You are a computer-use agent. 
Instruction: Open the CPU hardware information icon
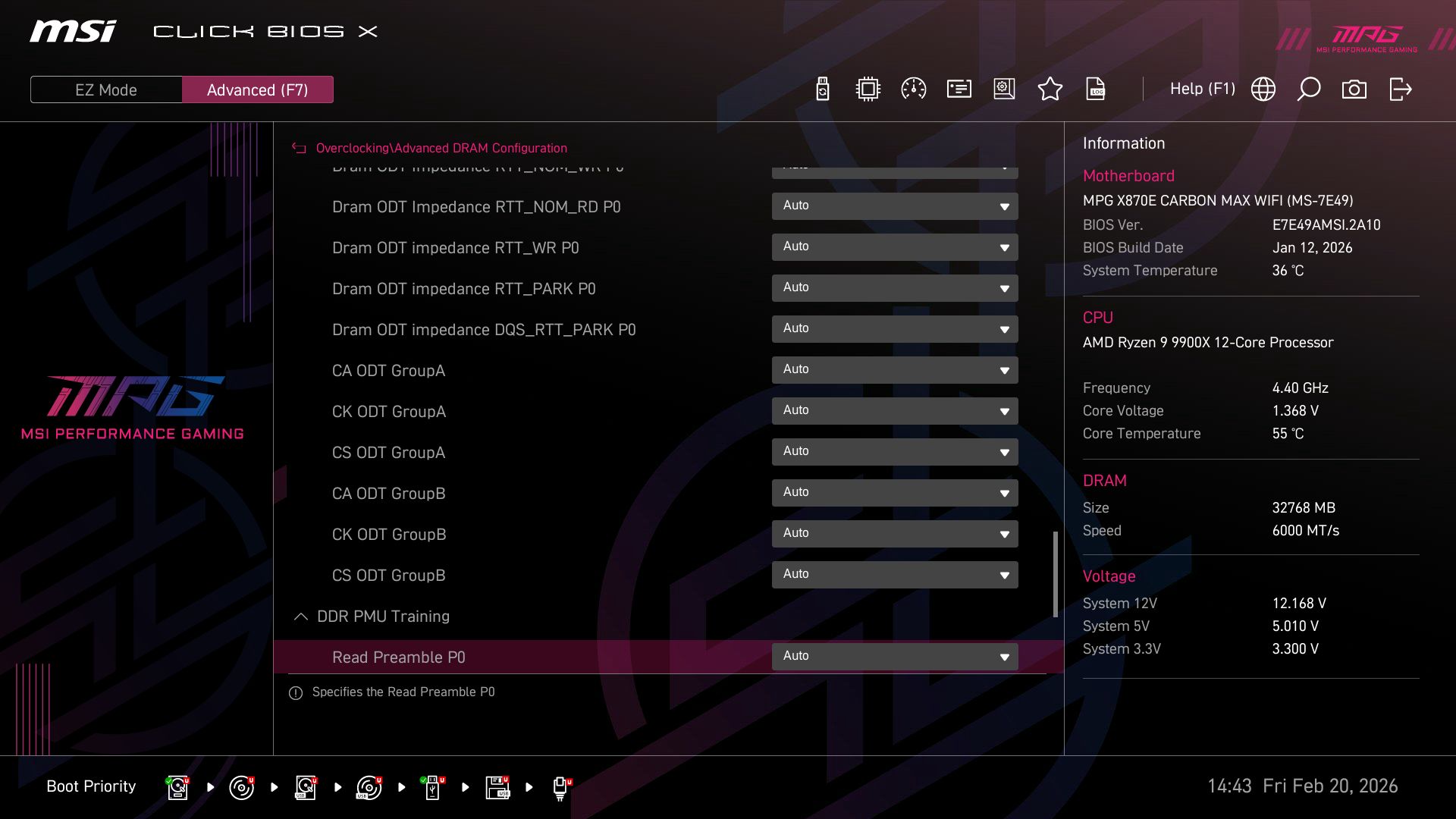click(867, 89)
